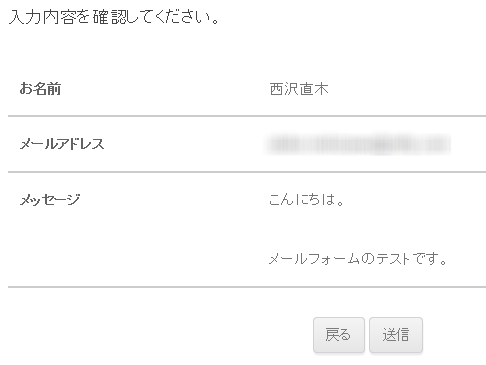The image size is (486, 365).
Task: Click the surname 西沢 in name value
Action: (284, 89)
